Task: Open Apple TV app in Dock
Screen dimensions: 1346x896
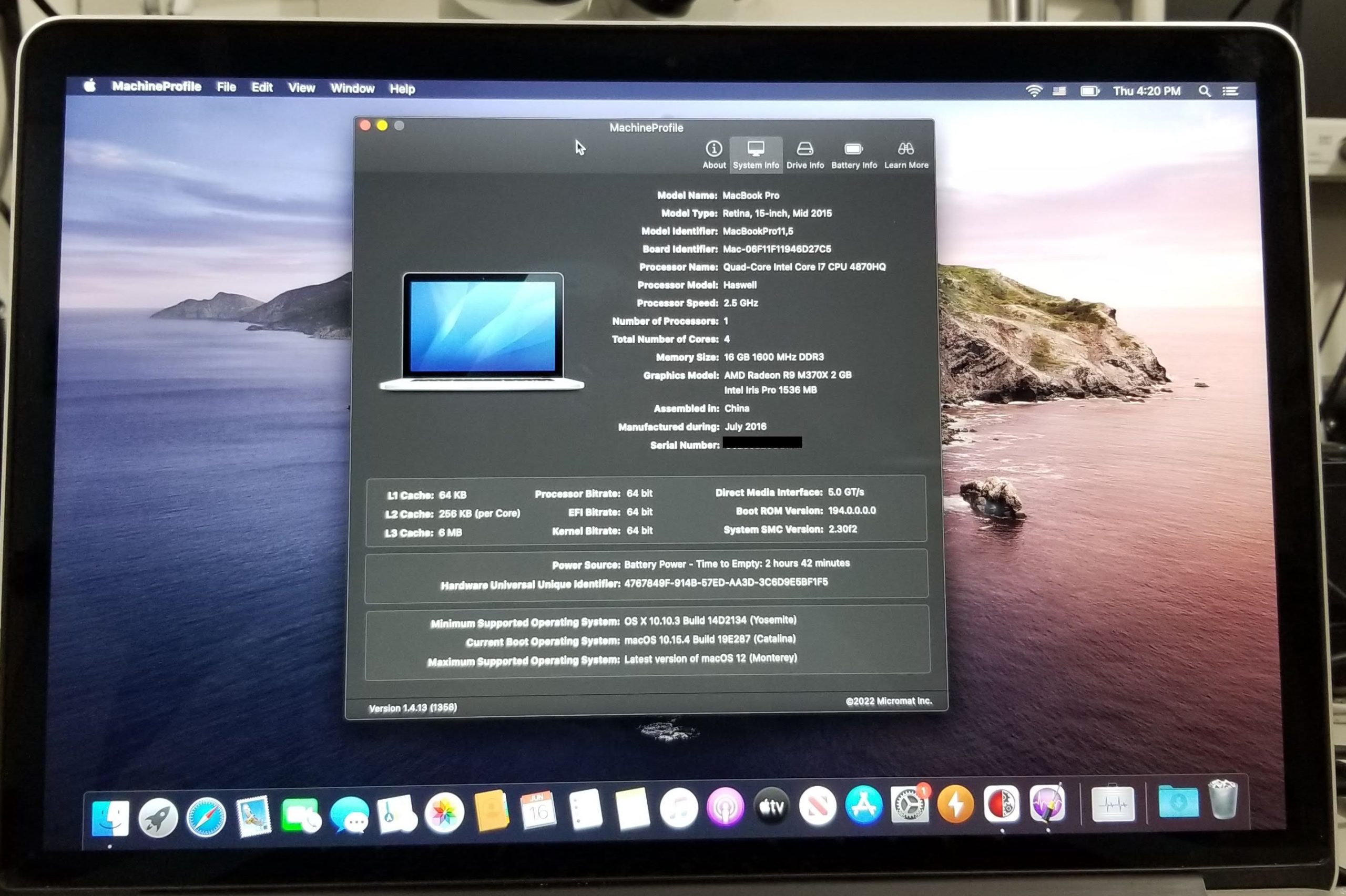Action: point(771,806)
